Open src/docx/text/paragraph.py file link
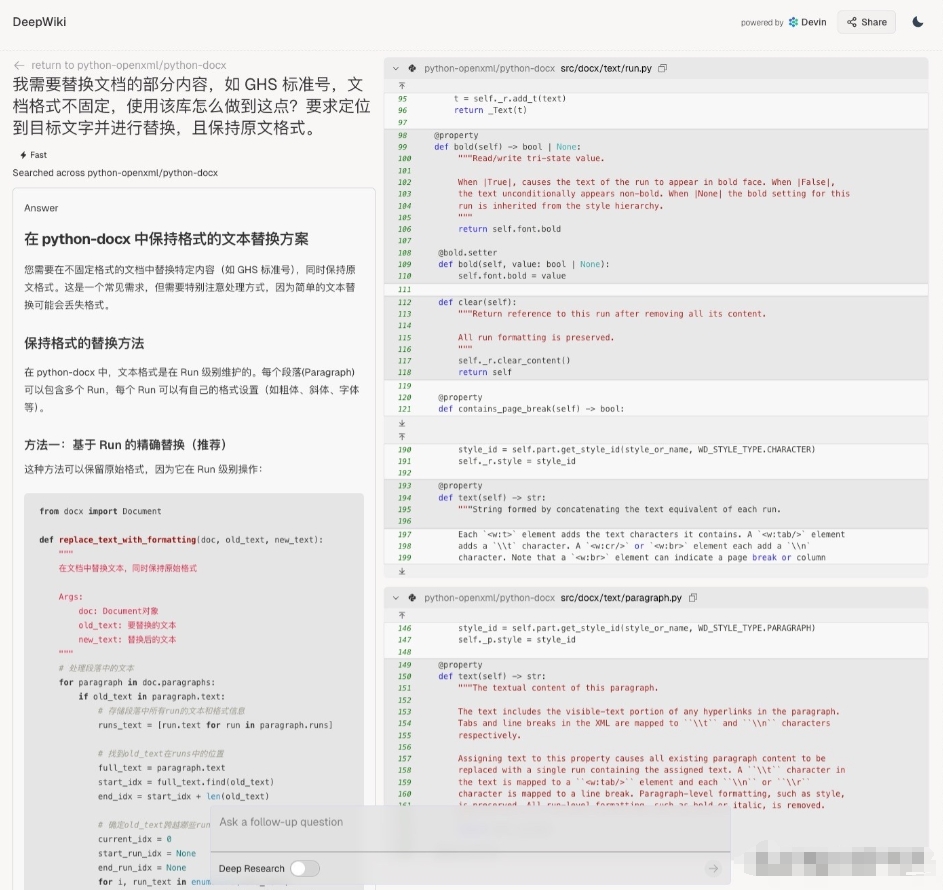The width and height of the screenshot is (943, 890). (x=621, y=598)
